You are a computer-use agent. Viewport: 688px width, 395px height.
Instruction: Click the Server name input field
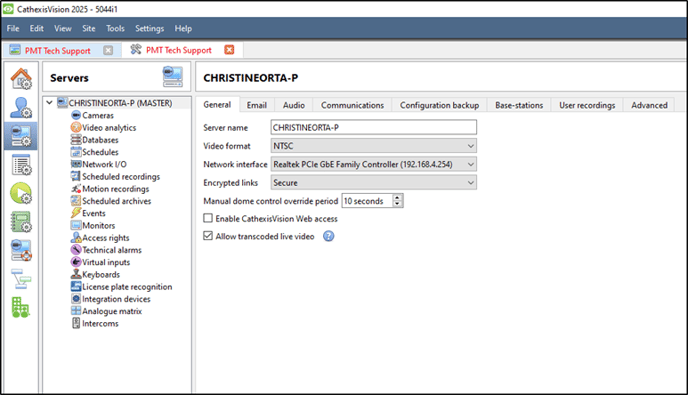click(x=374, y=127)
